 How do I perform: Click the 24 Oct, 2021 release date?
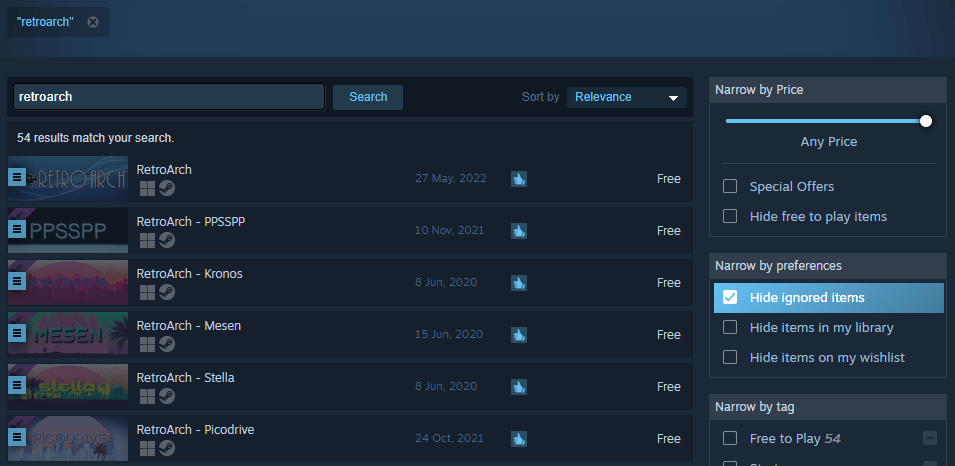(449, 438)
